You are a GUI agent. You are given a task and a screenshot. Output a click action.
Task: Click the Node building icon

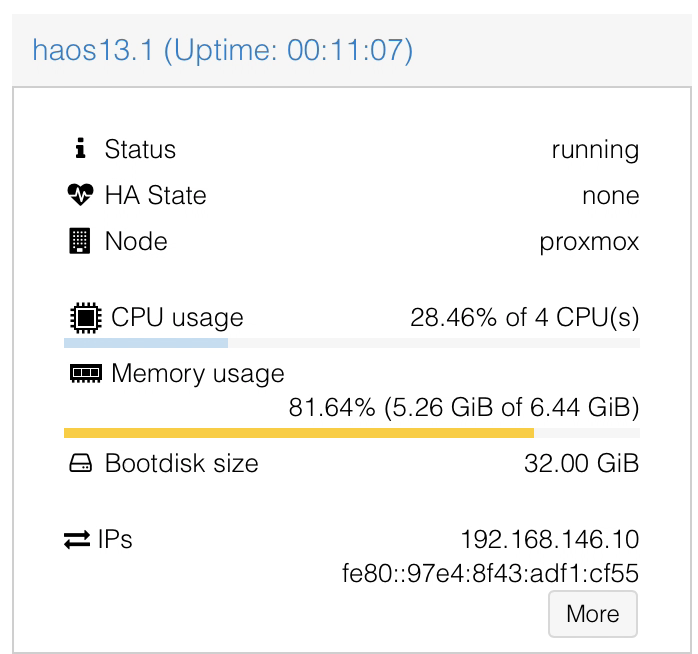pos(81,241)
